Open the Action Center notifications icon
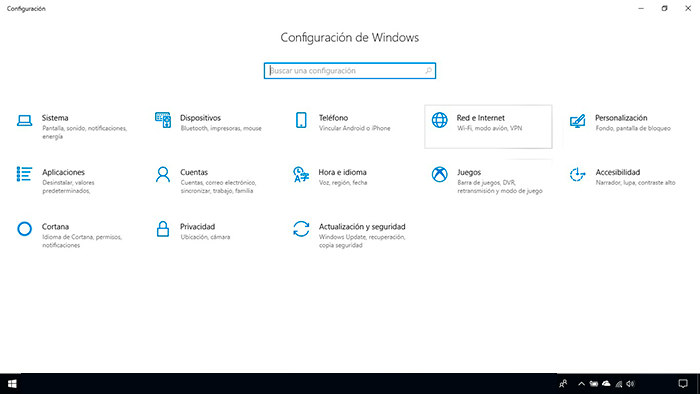The width and height of the screenshot is (700, 394). (683, 384)
